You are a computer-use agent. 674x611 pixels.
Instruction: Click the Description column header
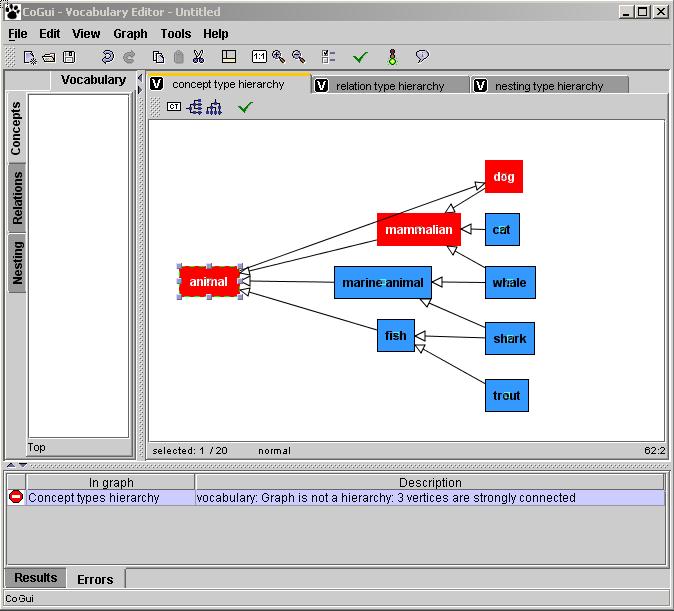430,482
